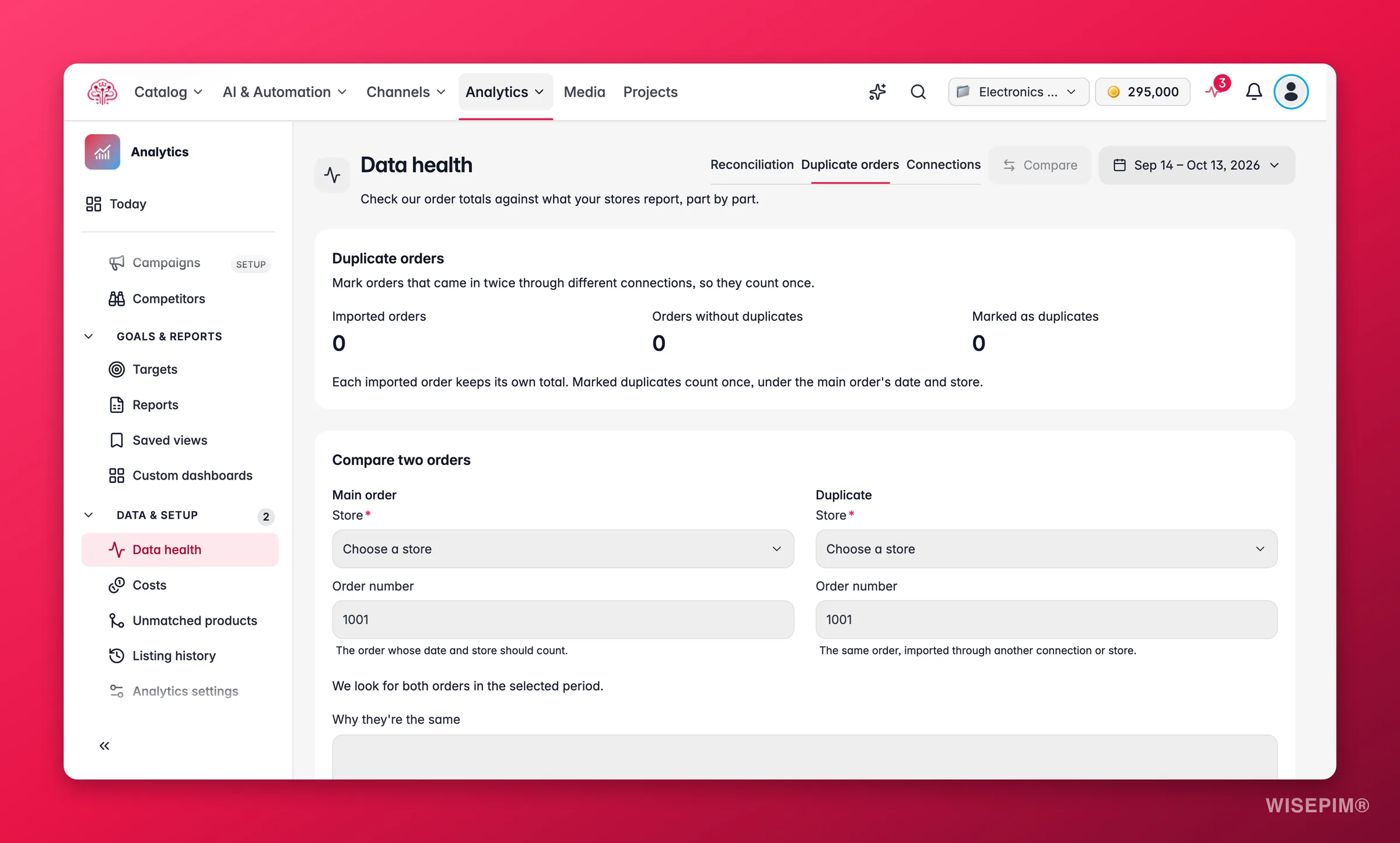Collapse the GOALS & REPORTS section
The image size is (1400, 843).
pos(89,337)
